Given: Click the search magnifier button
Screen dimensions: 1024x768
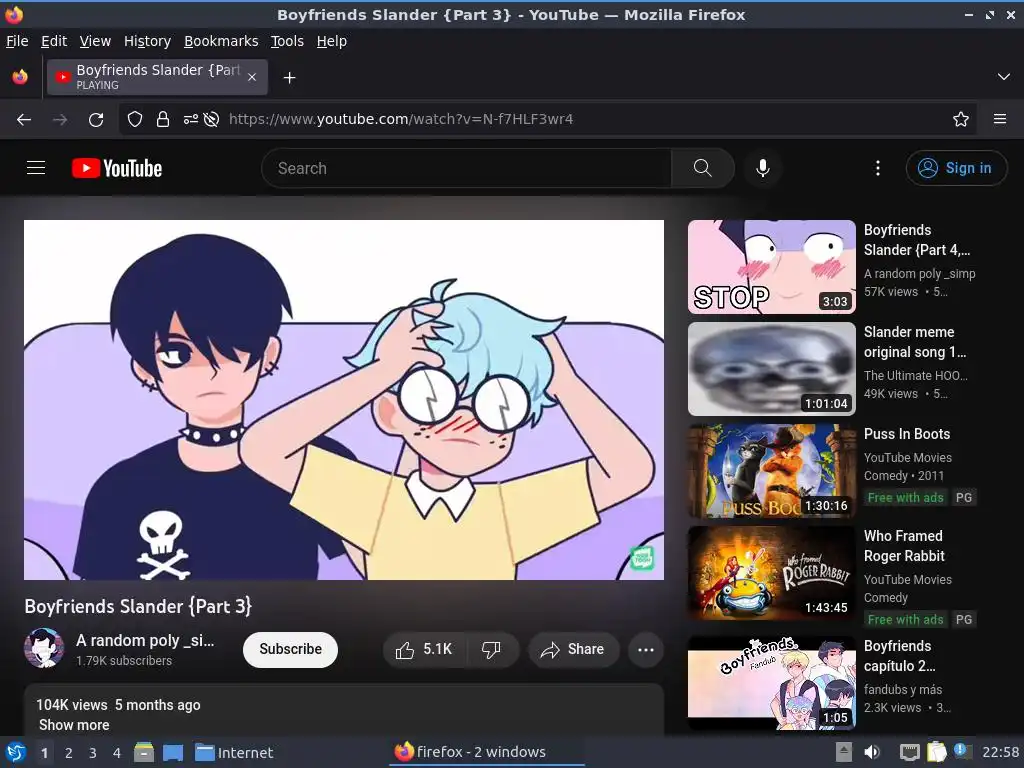Looking at the screenshot, I should click(x=703, y=168).
